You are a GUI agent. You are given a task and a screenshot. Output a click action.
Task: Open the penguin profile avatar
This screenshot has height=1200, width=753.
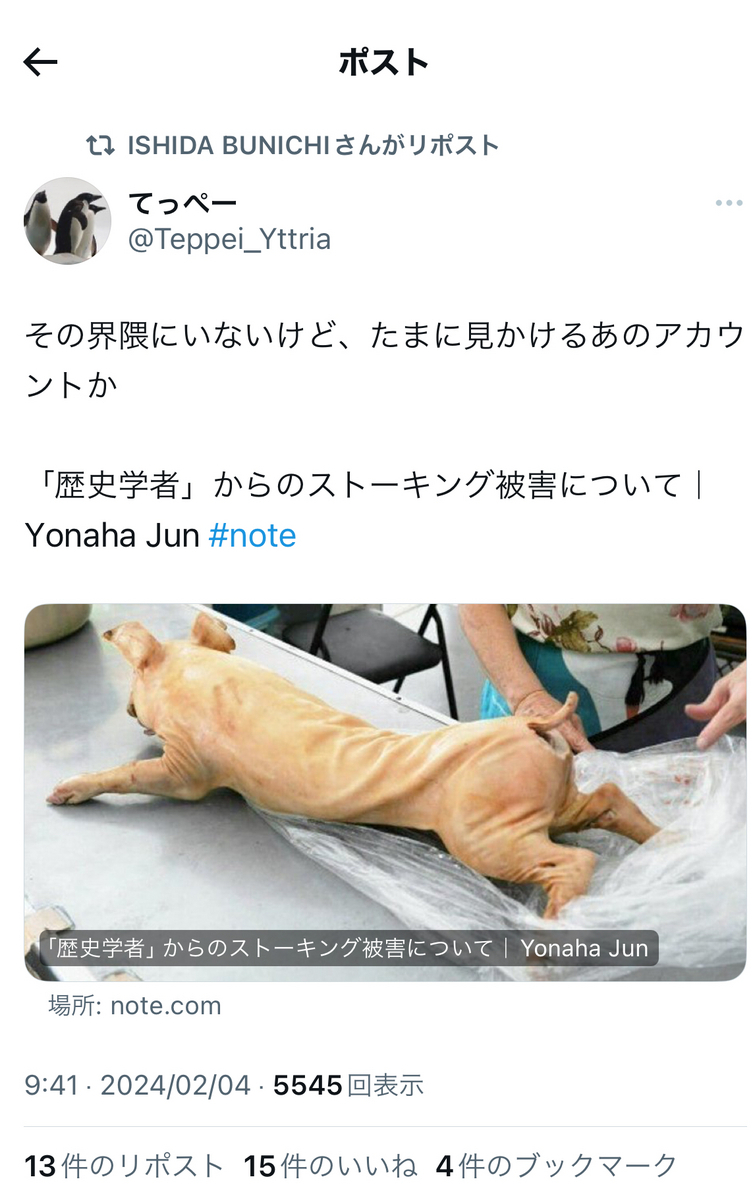pyautogui.click(x=68, y=221)
